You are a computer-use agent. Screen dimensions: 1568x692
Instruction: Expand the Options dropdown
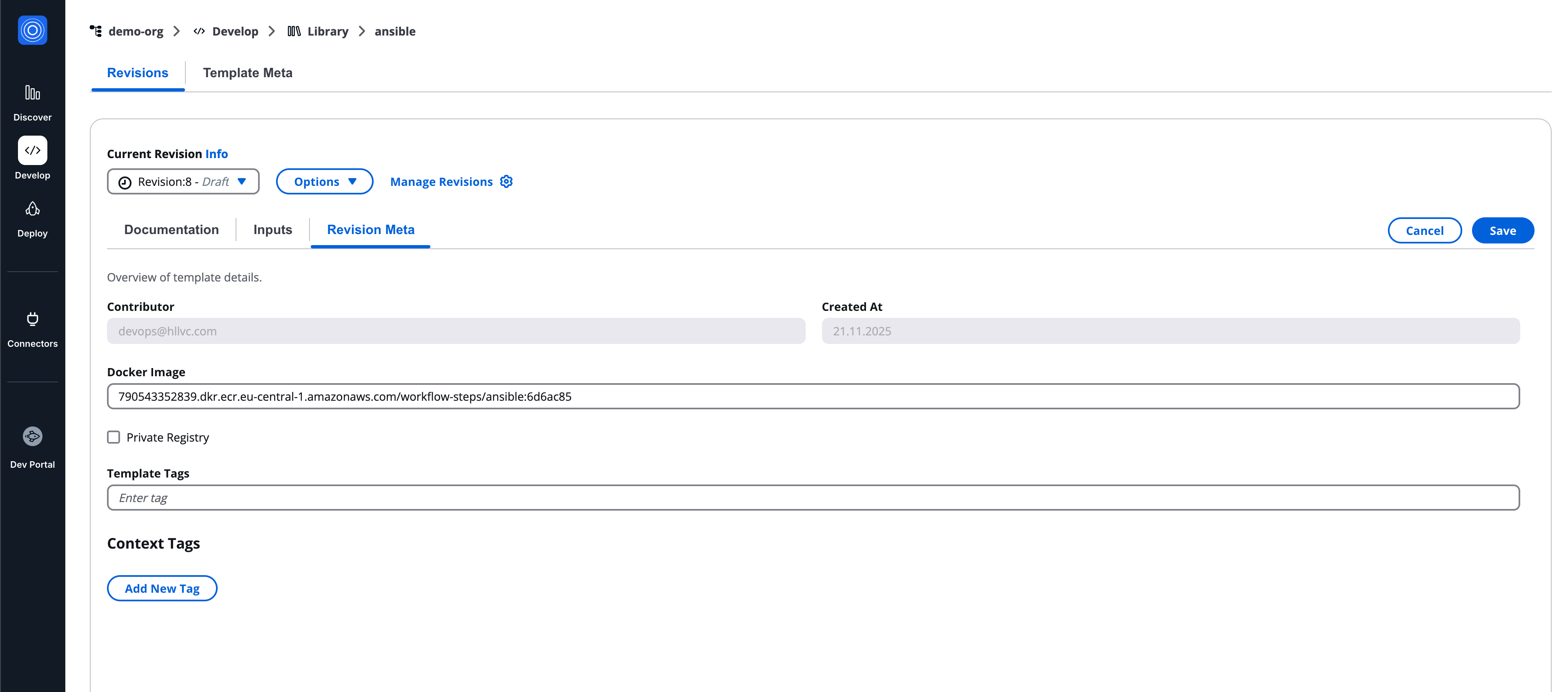tap(325, 181)
